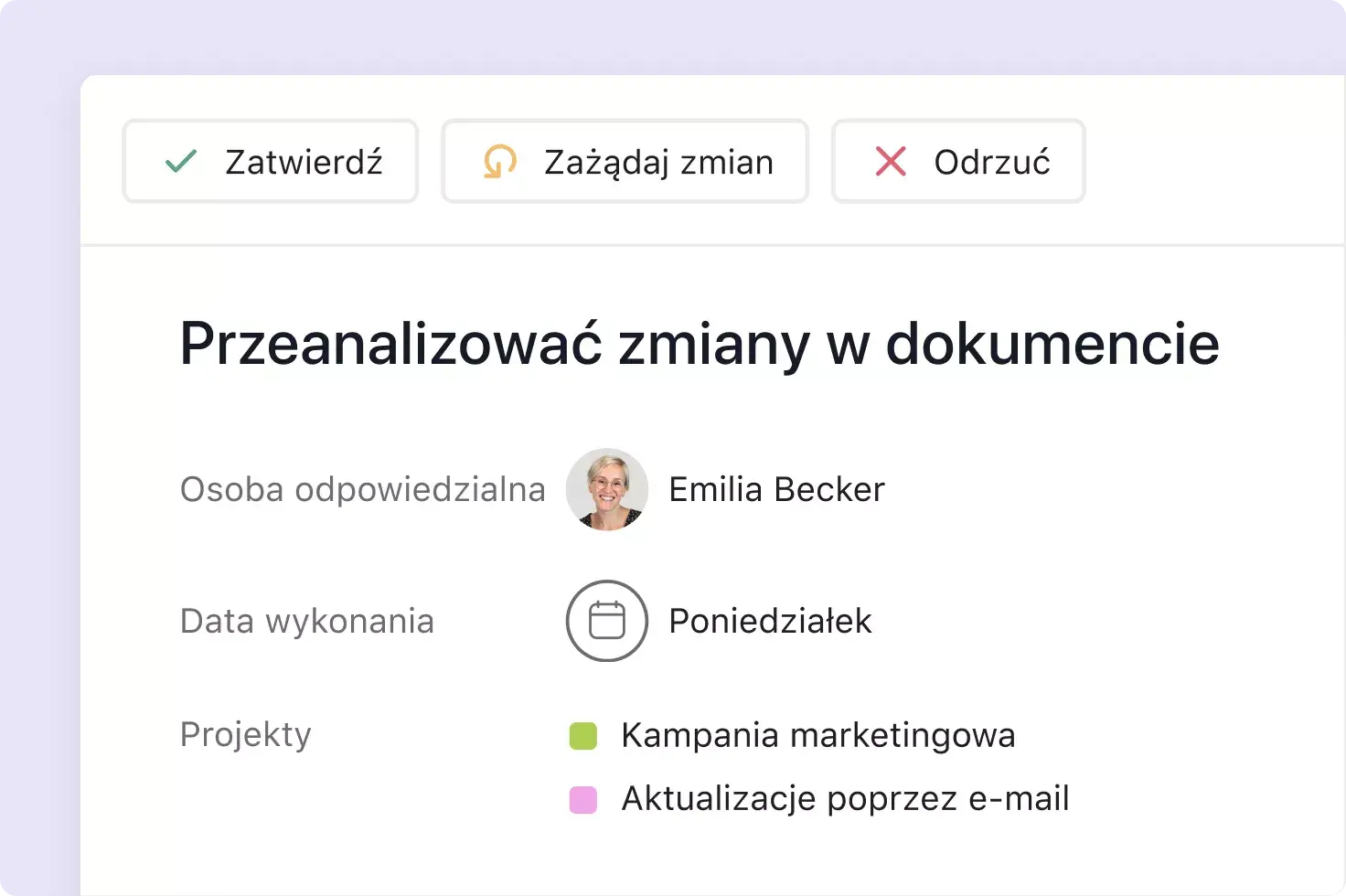Select the task title Przeanalizować zmiany w dokumencie
Viewport: 1346px width, 896px height.
(x=699, y=344)
